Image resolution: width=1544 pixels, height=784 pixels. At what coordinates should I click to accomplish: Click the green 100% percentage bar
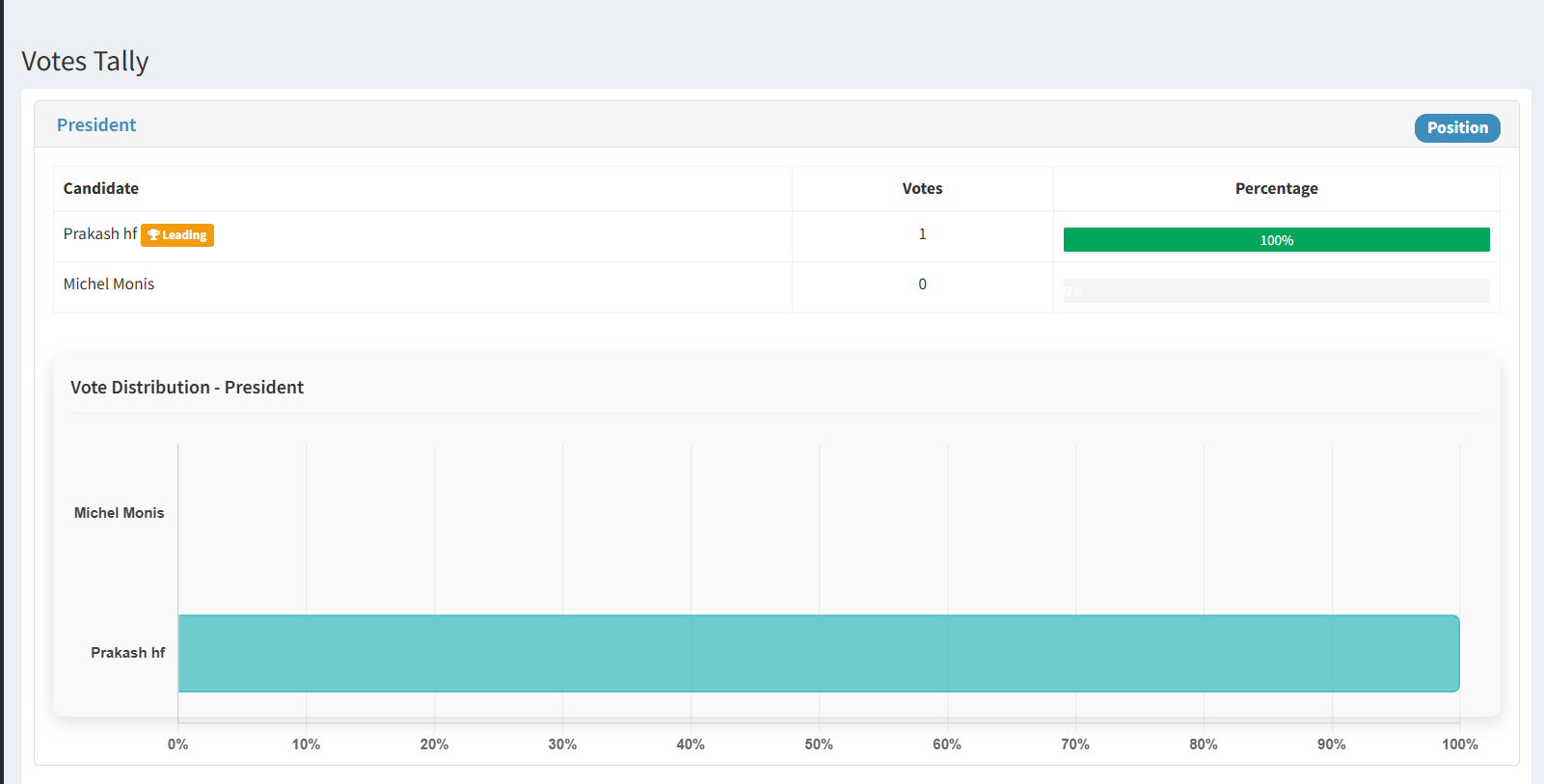(1275, 240)
